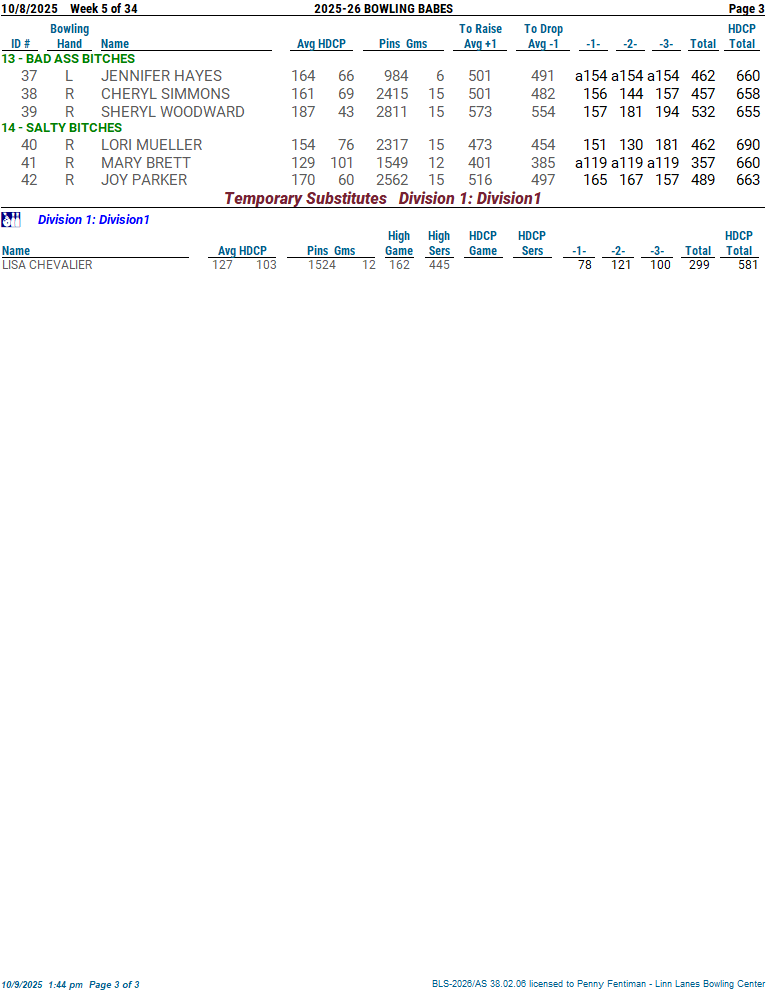Click JOY PARKER's name
The image size is (768, 991).
pos(143,180)
